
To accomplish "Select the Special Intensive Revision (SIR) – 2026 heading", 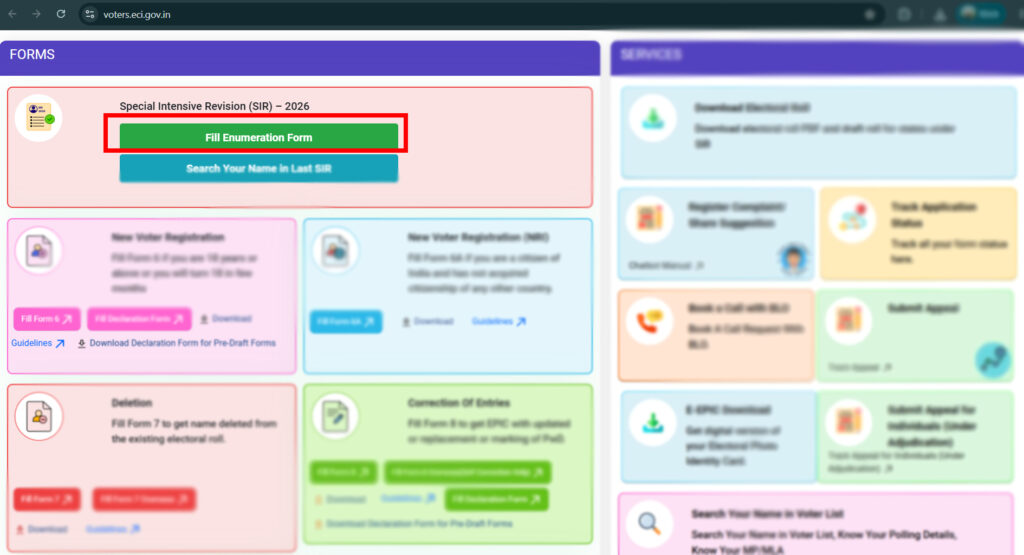I will (x=214, y=106).
